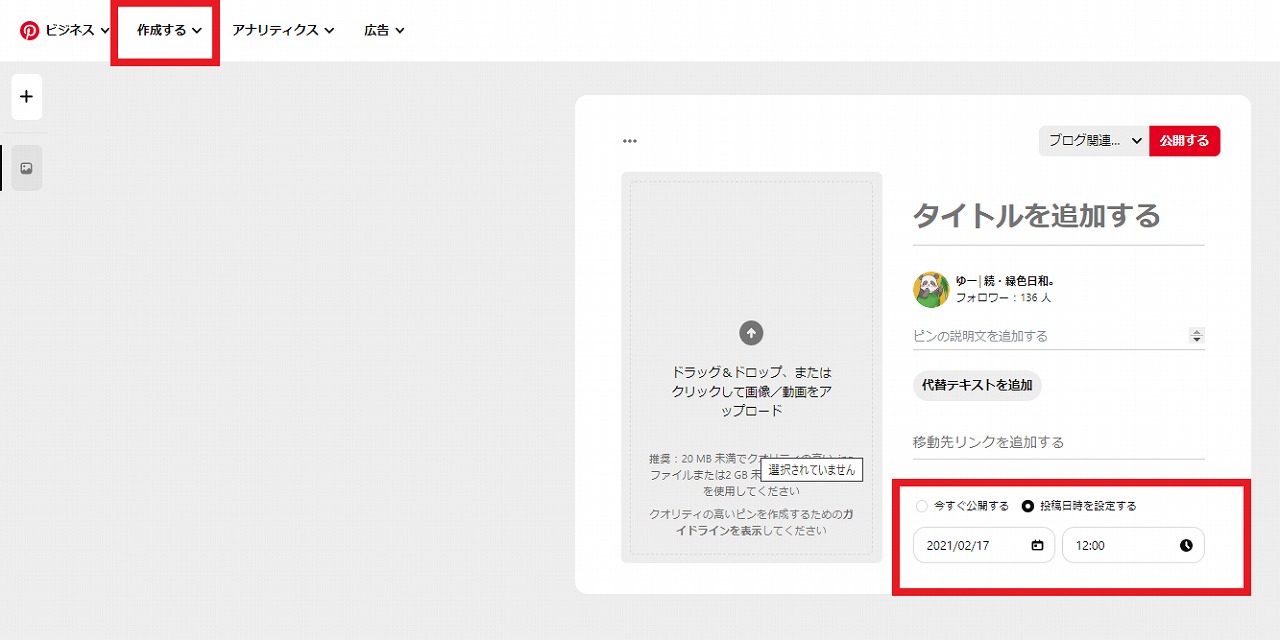Open the calendar icon in date field
Screen dimensions: 1280x640
click(x=1037, y=545)
